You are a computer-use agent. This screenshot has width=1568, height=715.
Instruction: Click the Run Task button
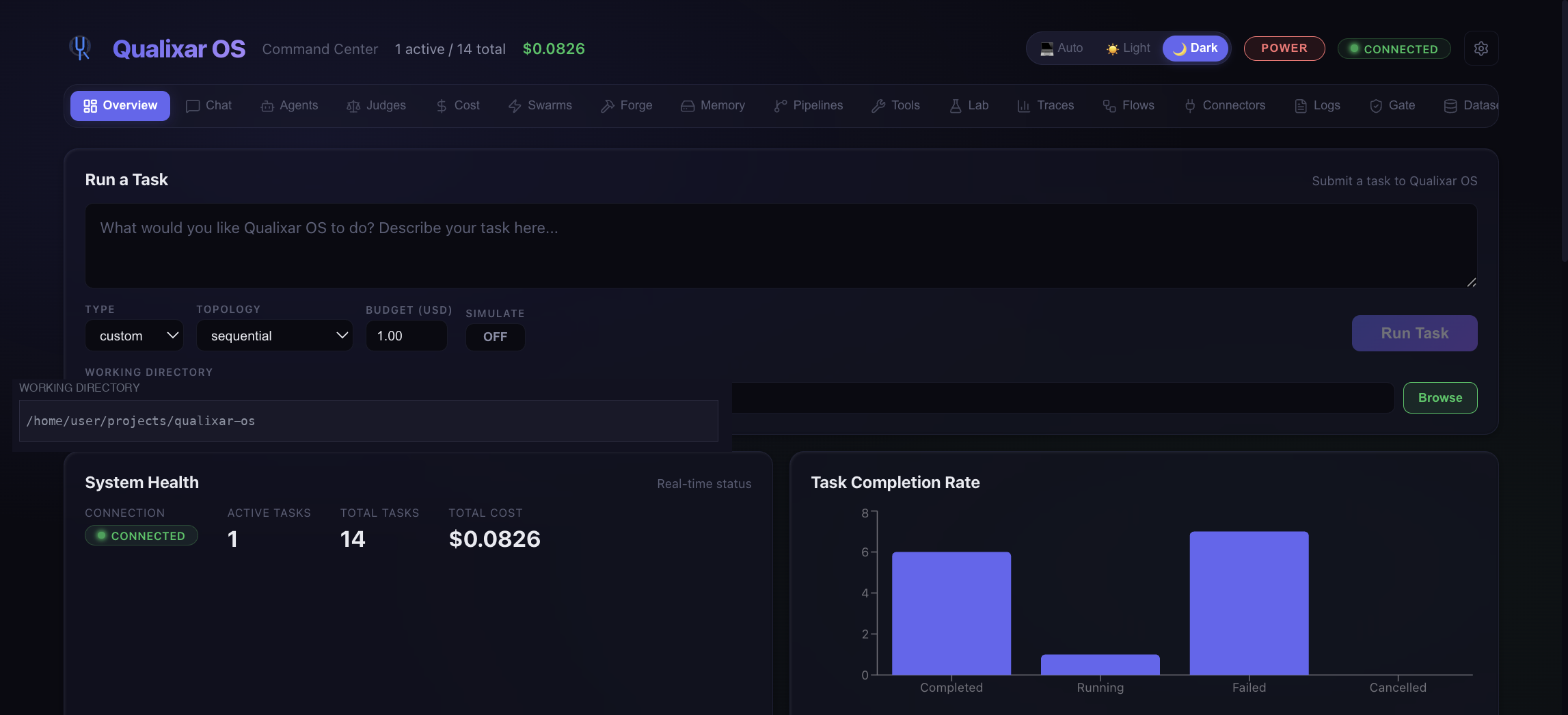(1415, 333)
